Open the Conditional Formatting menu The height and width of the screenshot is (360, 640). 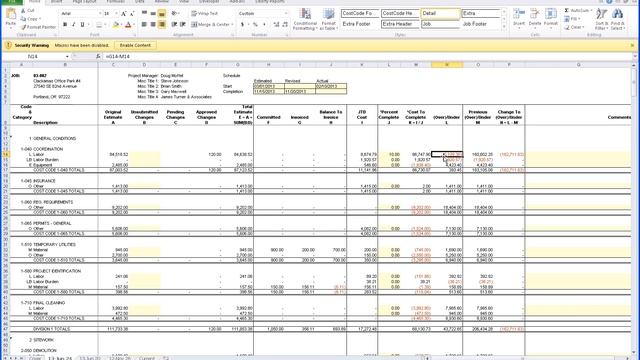[x=305, y=19]
